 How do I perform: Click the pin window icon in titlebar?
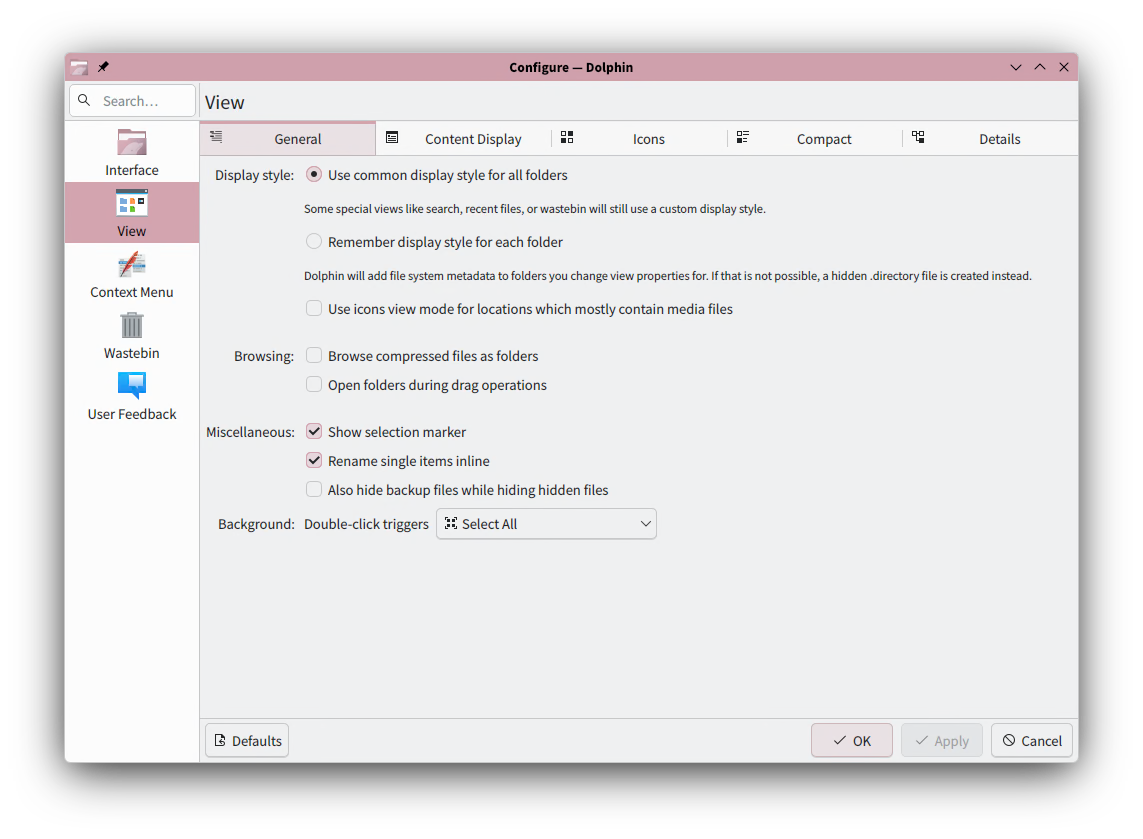104,67
